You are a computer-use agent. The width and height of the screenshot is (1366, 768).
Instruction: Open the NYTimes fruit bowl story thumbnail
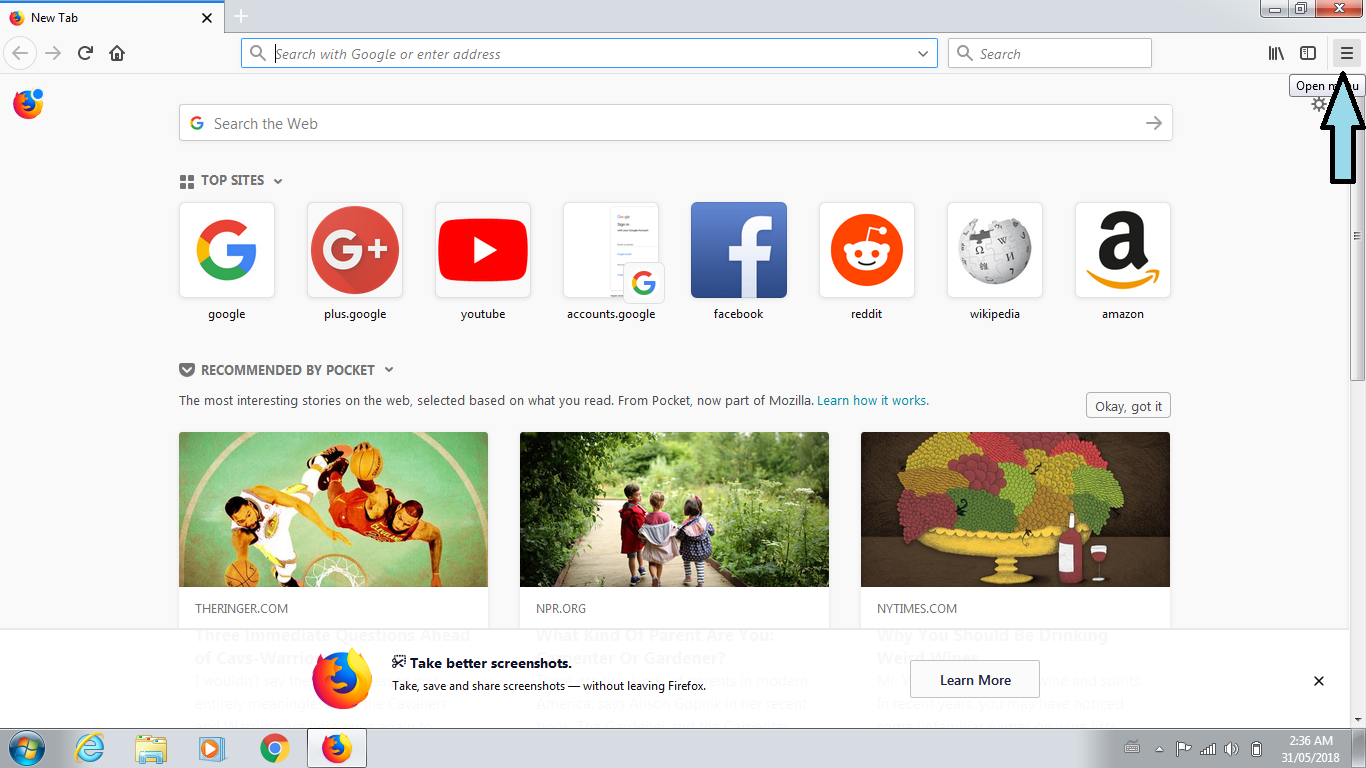click(x=1015, y=509)
